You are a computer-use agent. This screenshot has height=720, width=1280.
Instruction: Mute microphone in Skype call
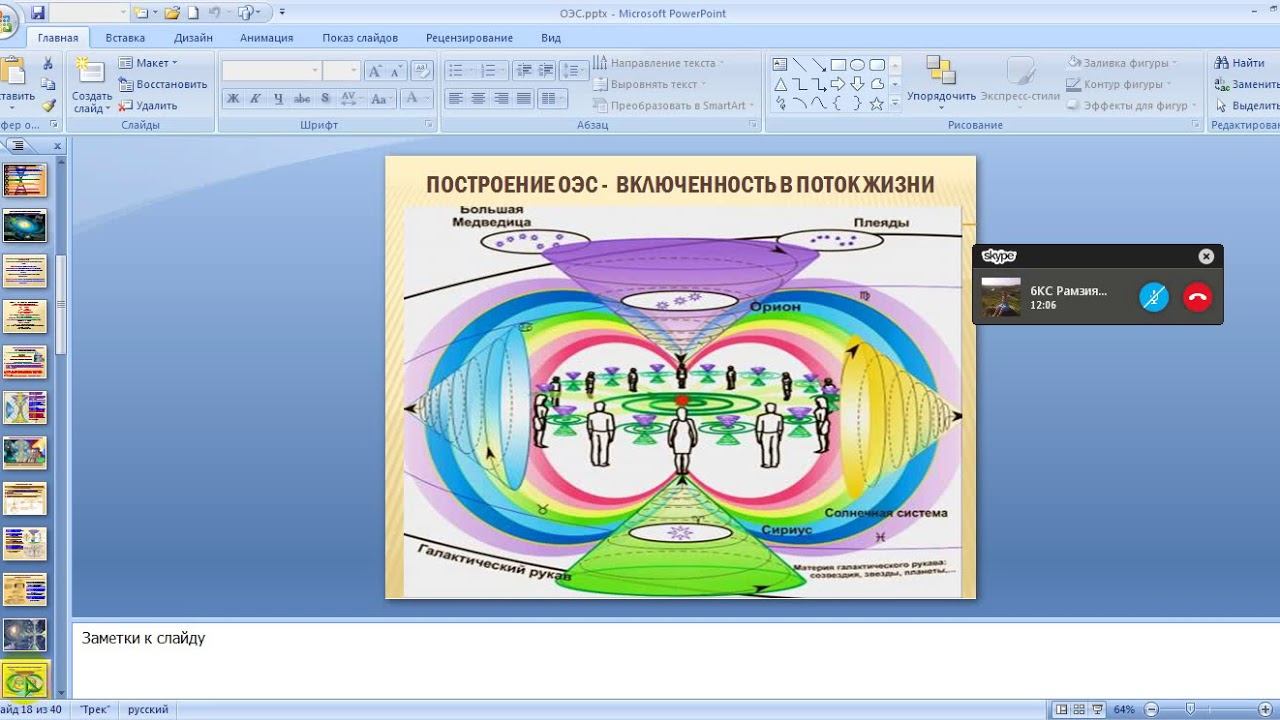click(x=1154, y=297)
